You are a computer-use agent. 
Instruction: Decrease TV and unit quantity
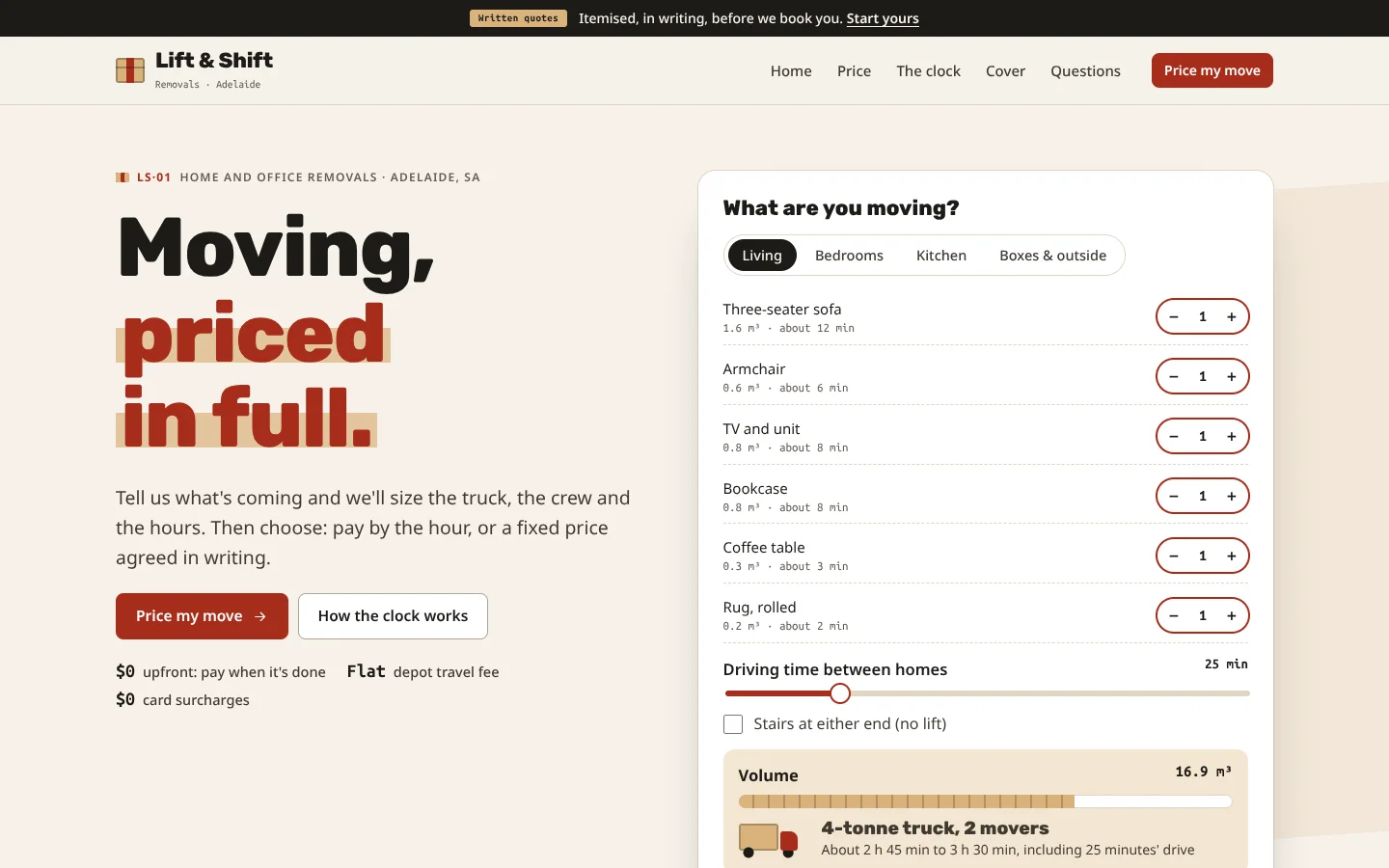[1174, 436]
